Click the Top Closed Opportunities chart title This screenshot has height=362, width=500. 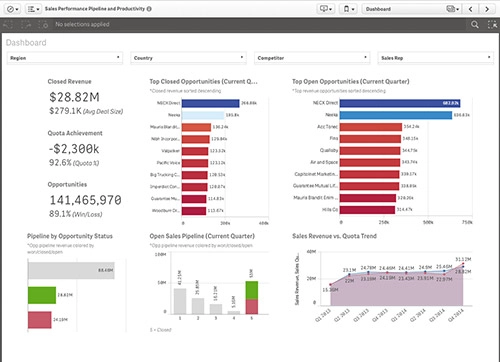click(x=203, y=81)
